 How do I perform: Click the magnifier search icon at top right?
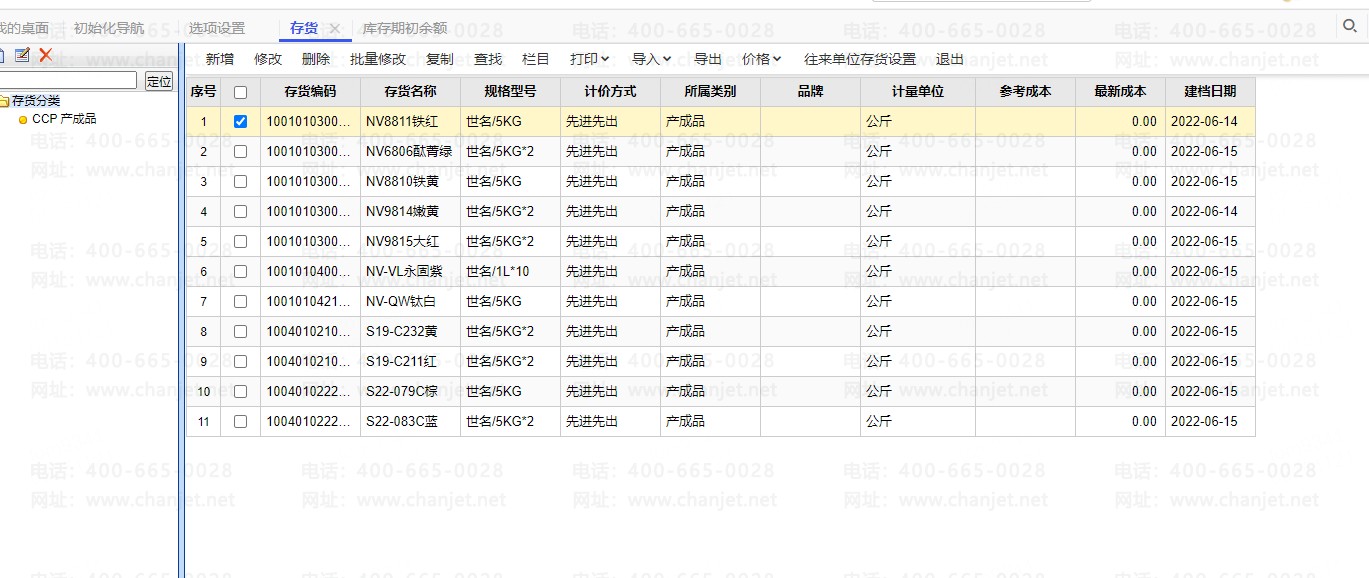1350,25
